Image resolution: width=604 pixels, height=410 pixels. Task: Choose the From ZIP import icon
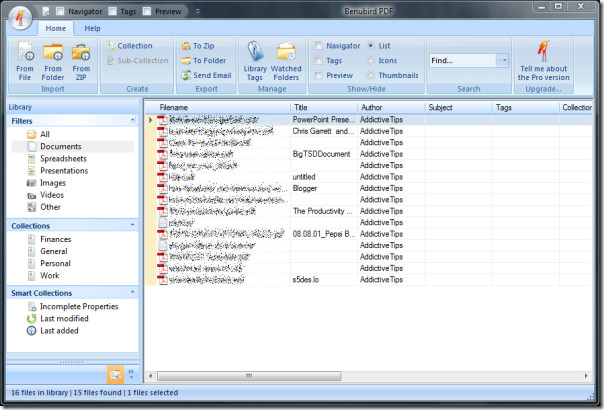click(81, 61)
